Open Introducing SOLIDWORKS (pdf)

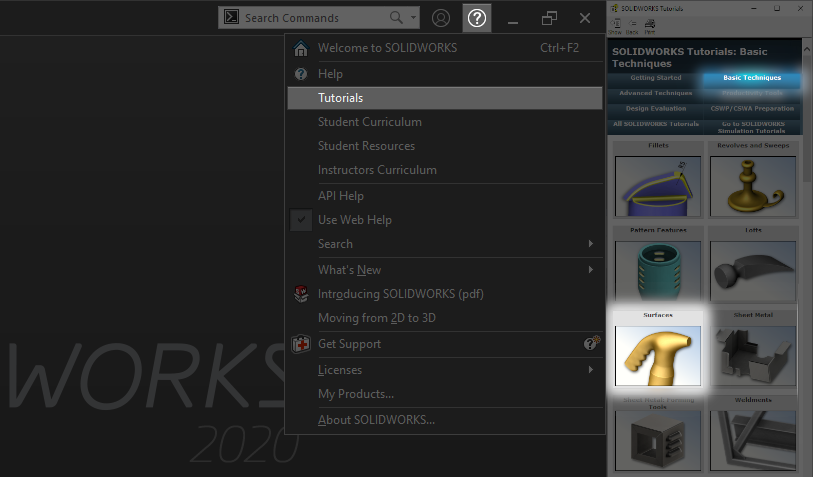445,294
